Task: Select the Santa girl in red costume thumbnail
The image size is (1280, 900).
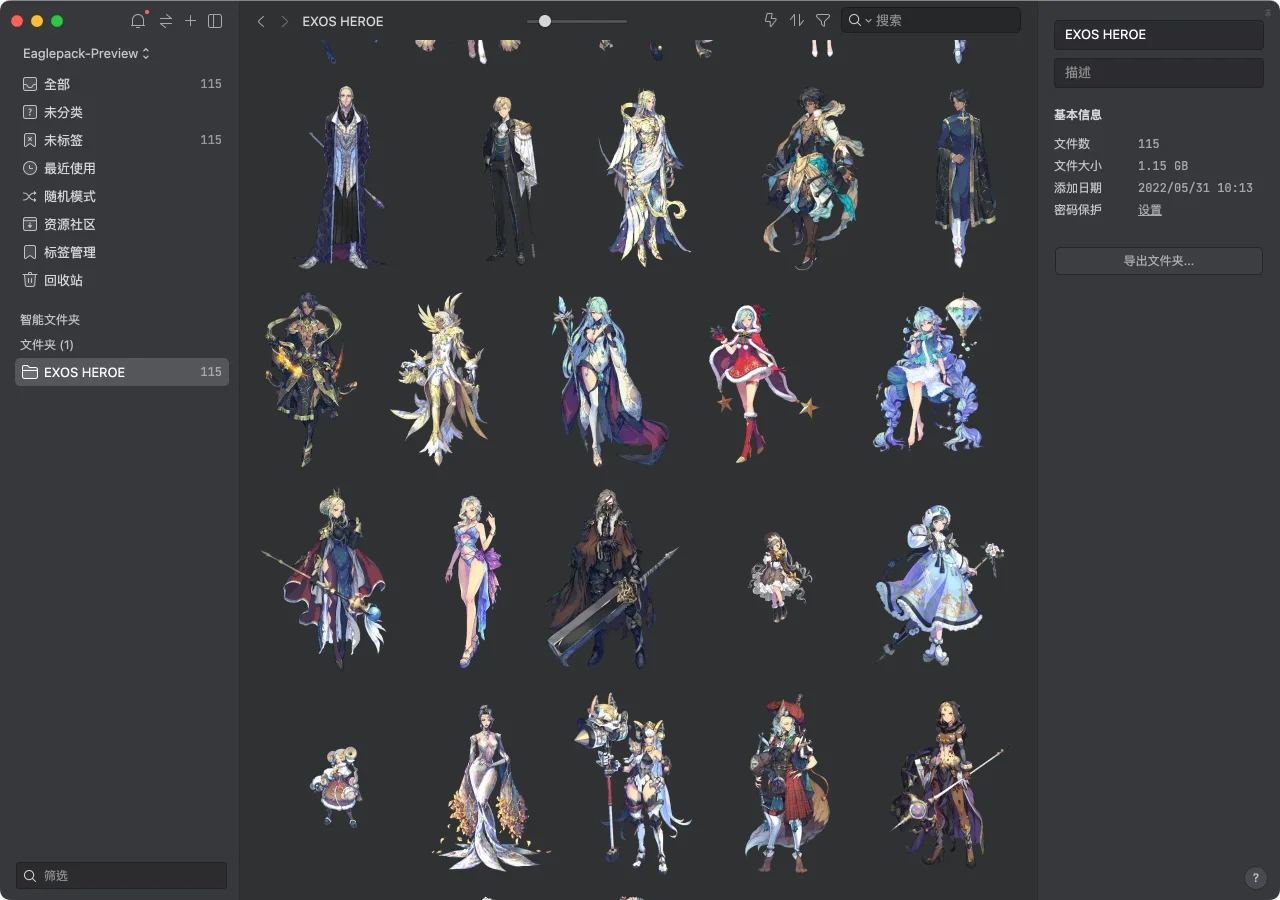Action: [x=762, y=383]
